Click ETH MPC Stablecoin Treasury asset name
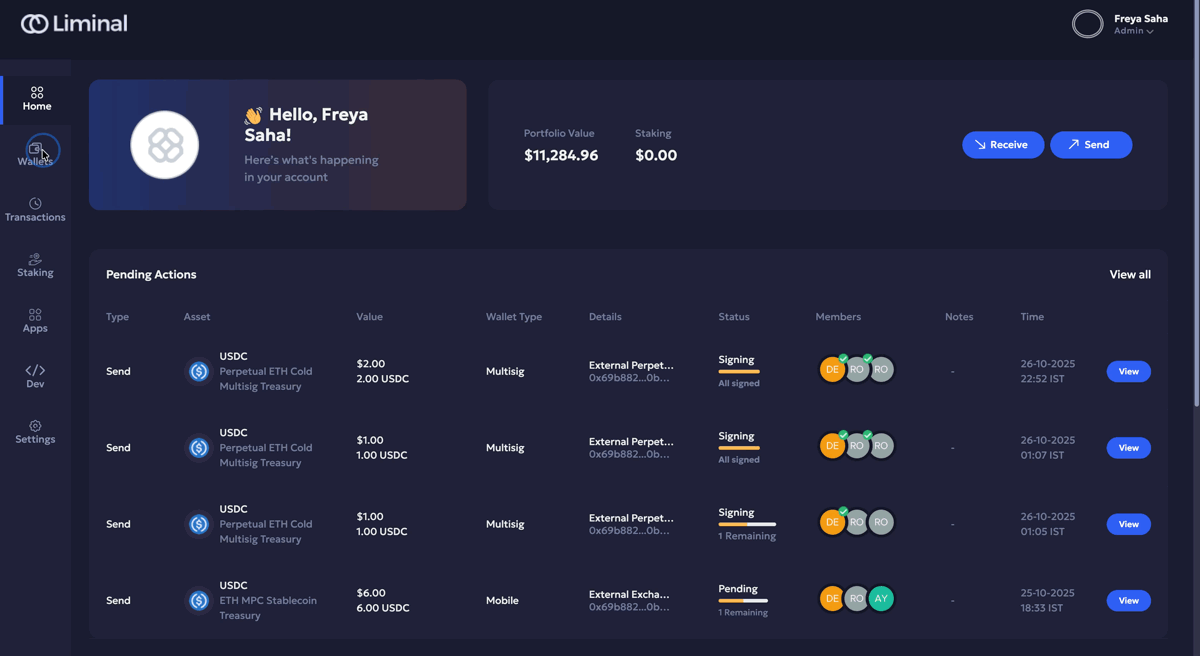Screen dimensions: 1200x656 click(268, 608)
